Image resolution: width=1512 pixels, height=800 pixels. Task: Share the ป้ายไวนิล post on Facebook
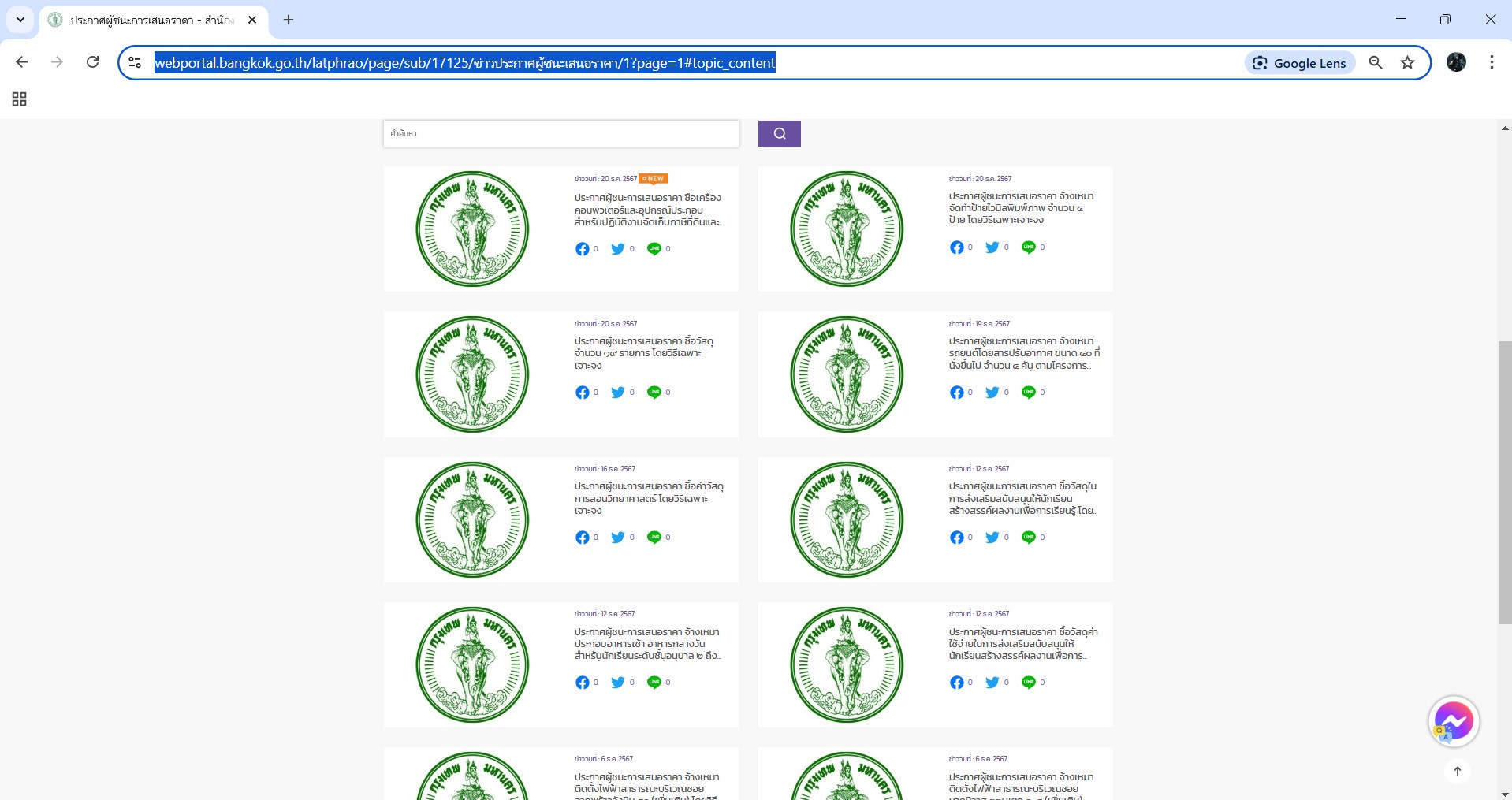pos(956,247)
